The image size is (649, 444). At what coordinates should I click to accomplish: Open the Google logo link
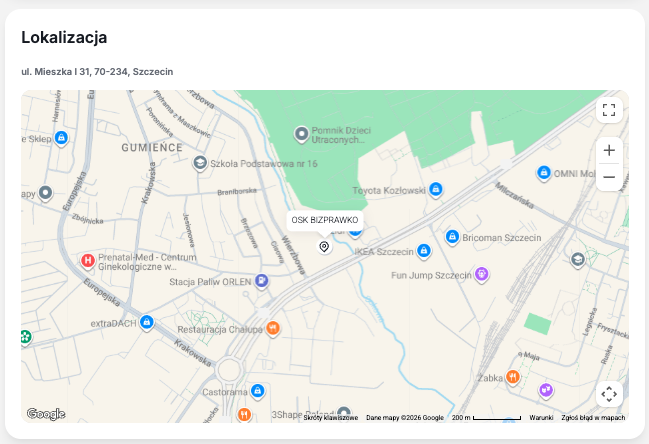(45, 414)
